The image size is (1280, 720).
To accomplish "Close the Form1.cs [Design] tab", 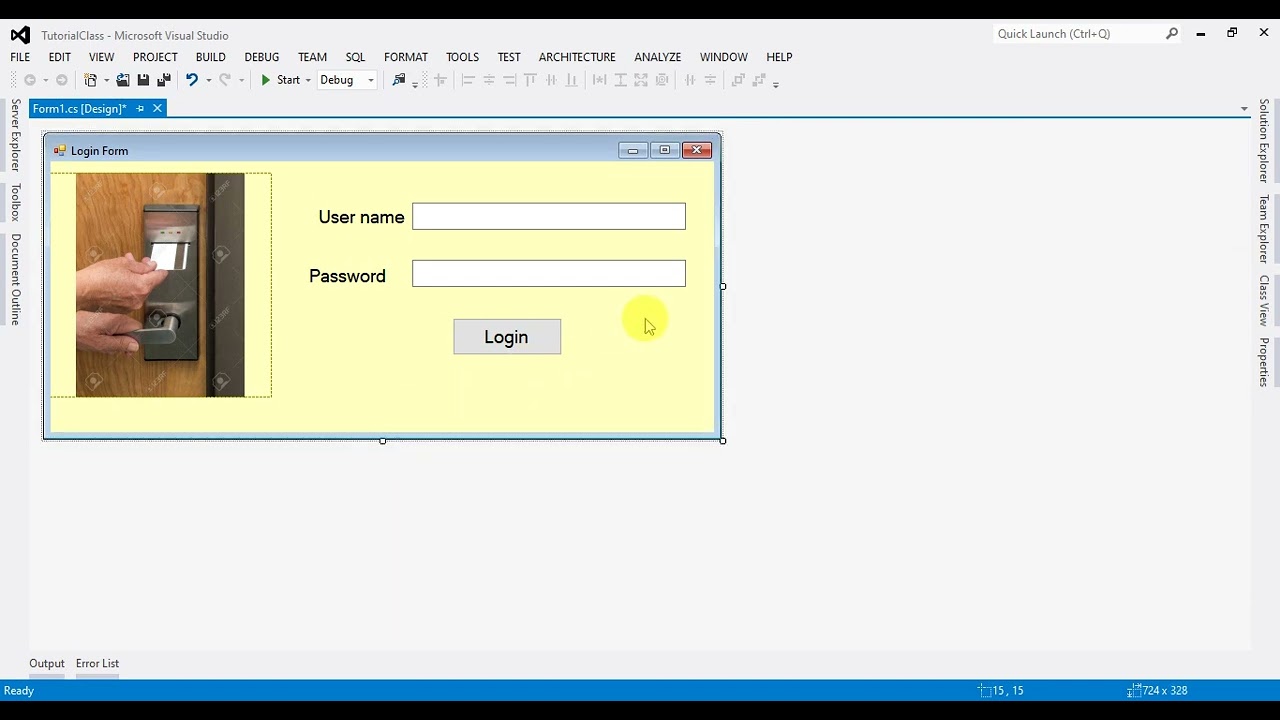I will 157,108.
